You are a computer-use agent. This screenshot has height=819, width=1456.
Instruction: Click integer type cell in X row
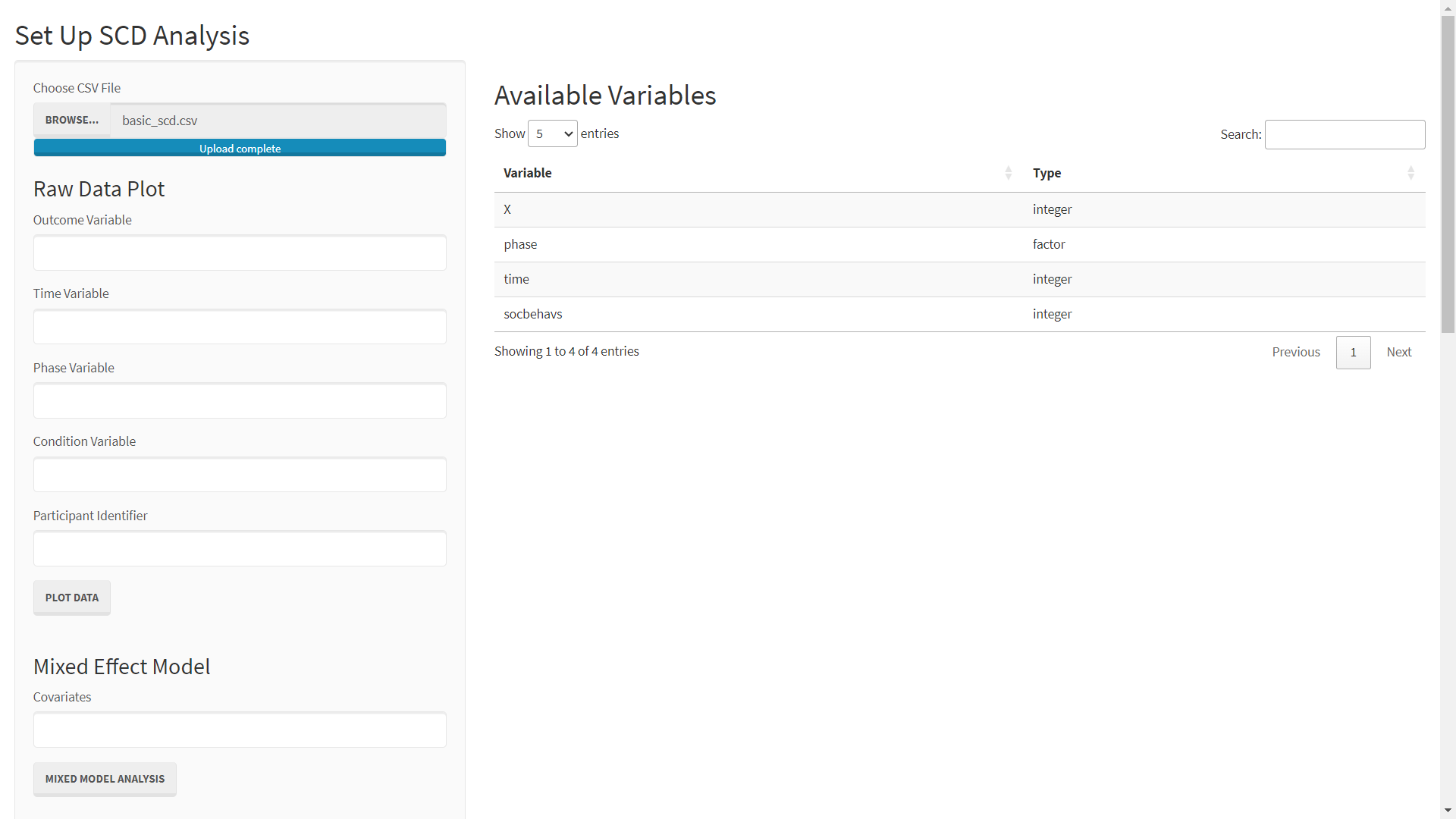pos(1225,209)
